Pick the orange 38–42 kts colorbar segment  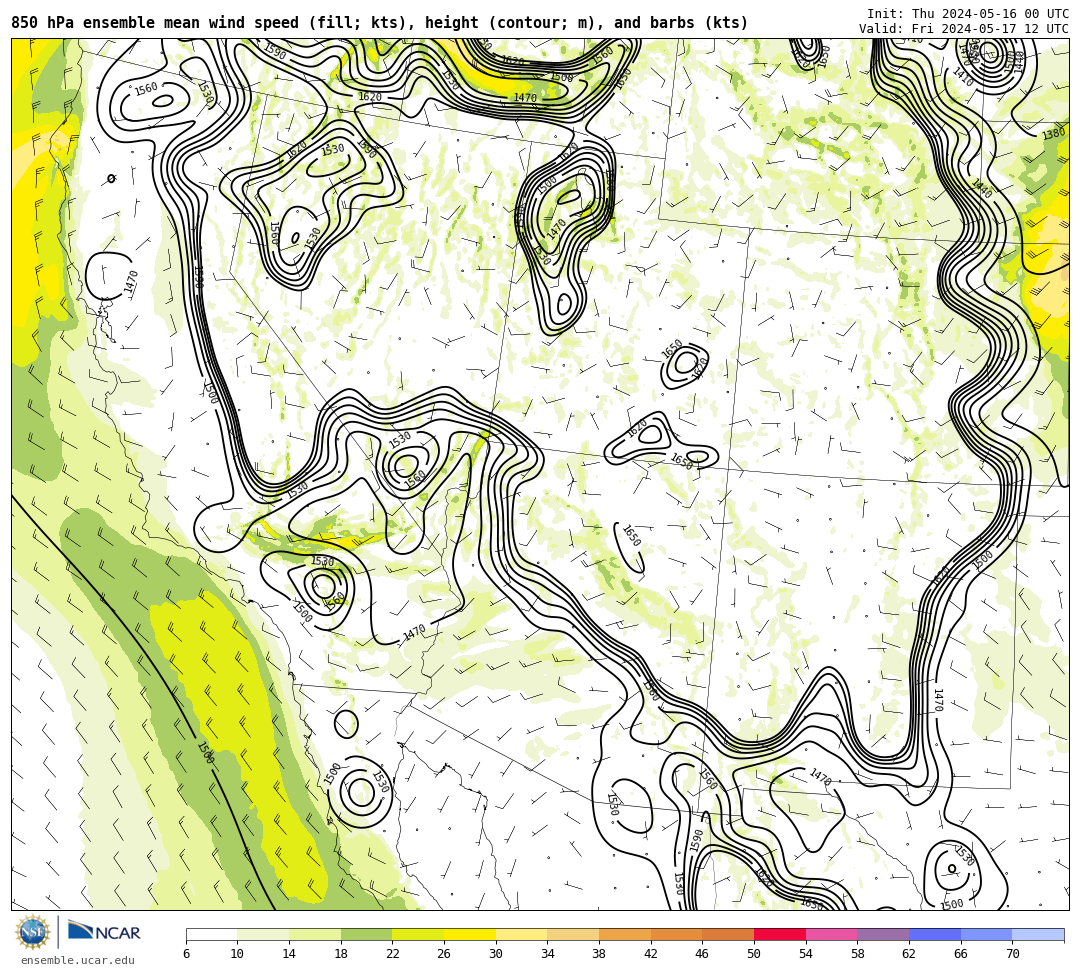(x=625, y=934)
